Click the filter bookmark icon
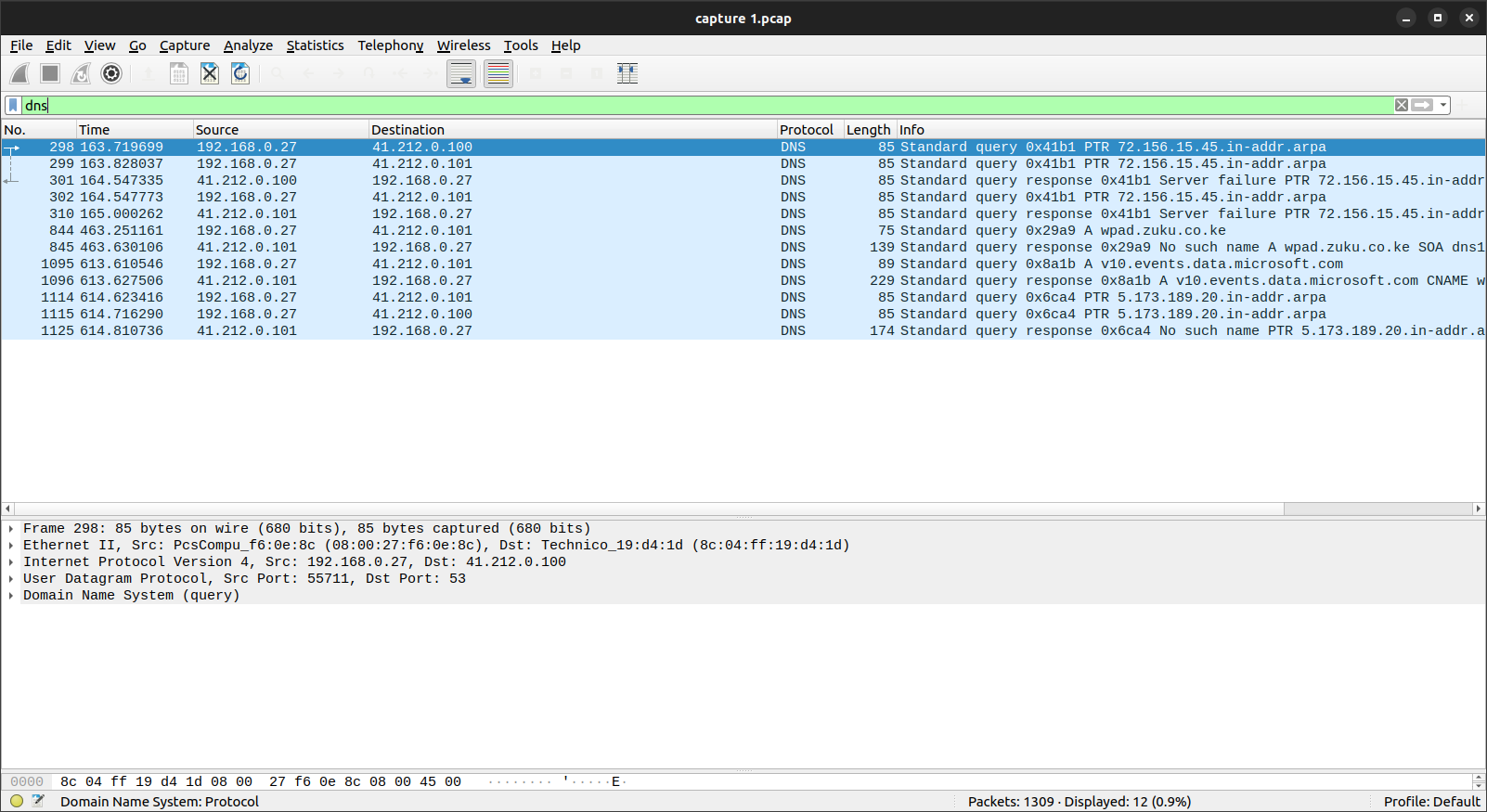Screen dimensions: 1487x812 tap(13, 105)
